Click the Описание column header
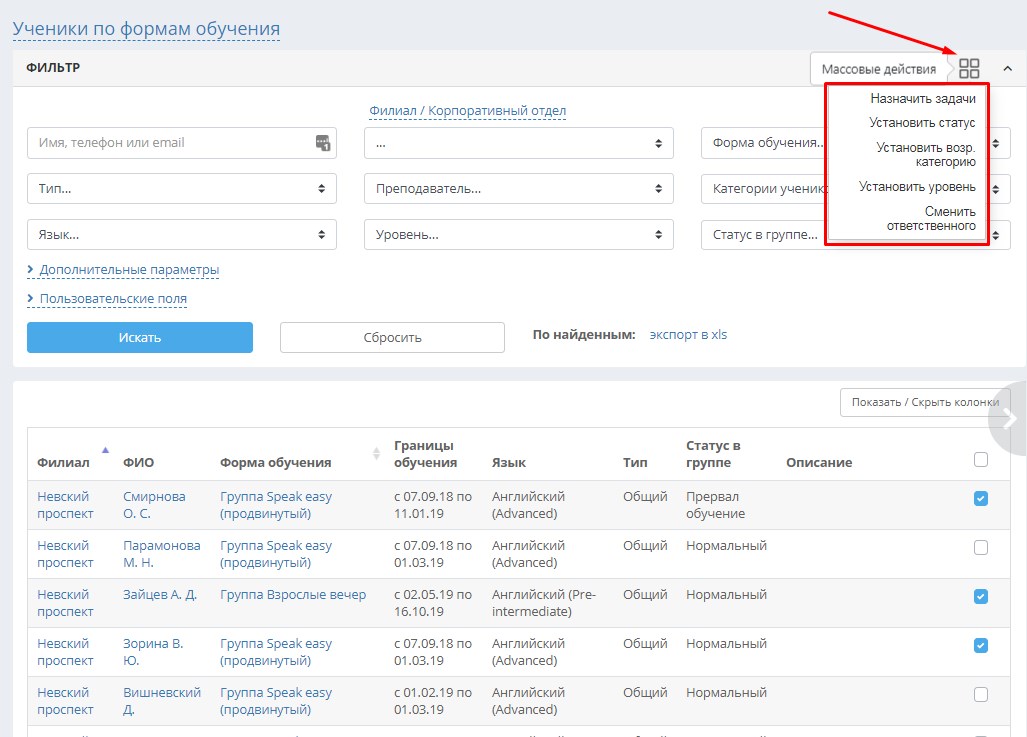This screenshot has height=737, width=1027. 819,463
